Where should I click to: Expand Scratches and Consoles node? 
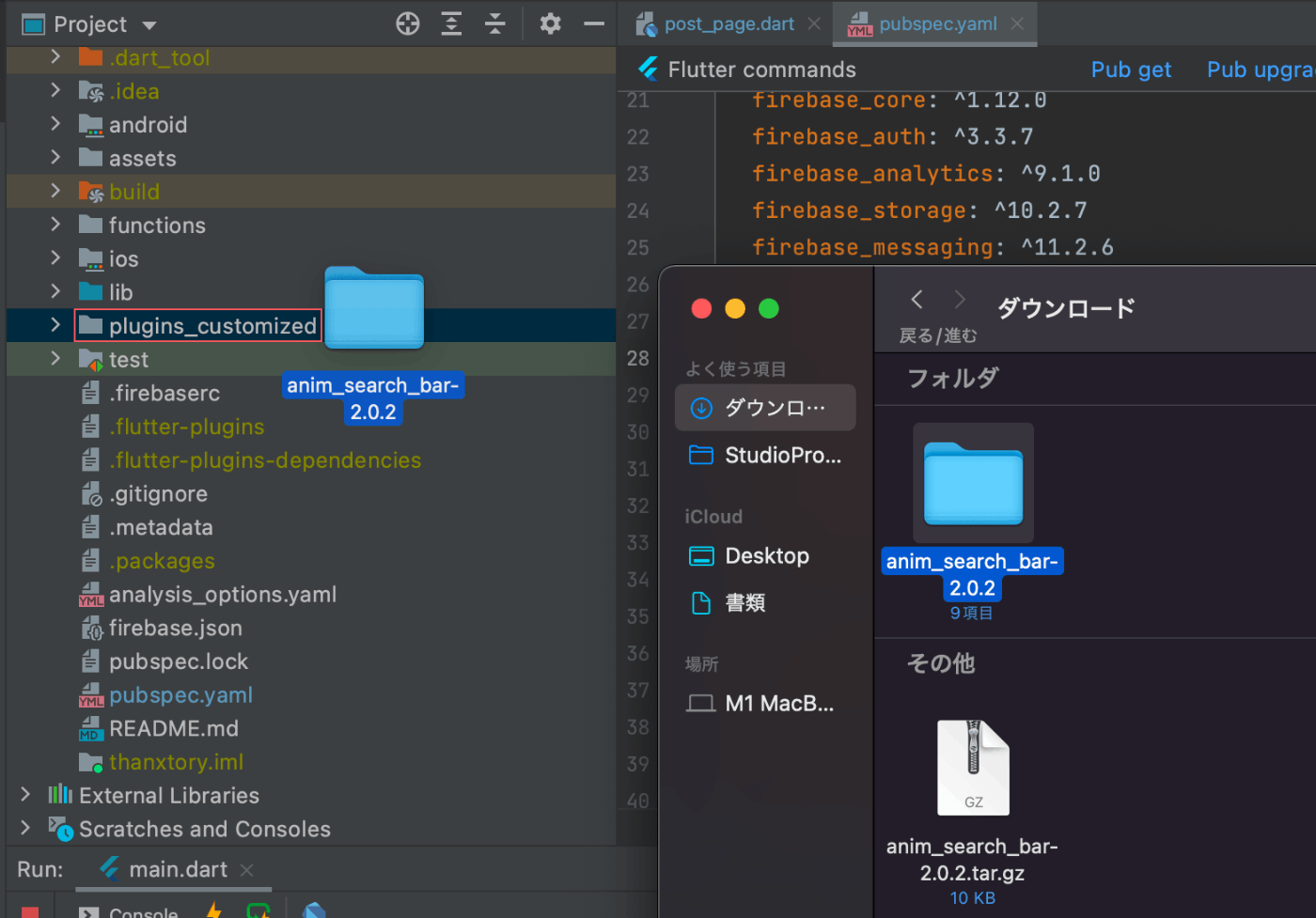tap(25, 828)
